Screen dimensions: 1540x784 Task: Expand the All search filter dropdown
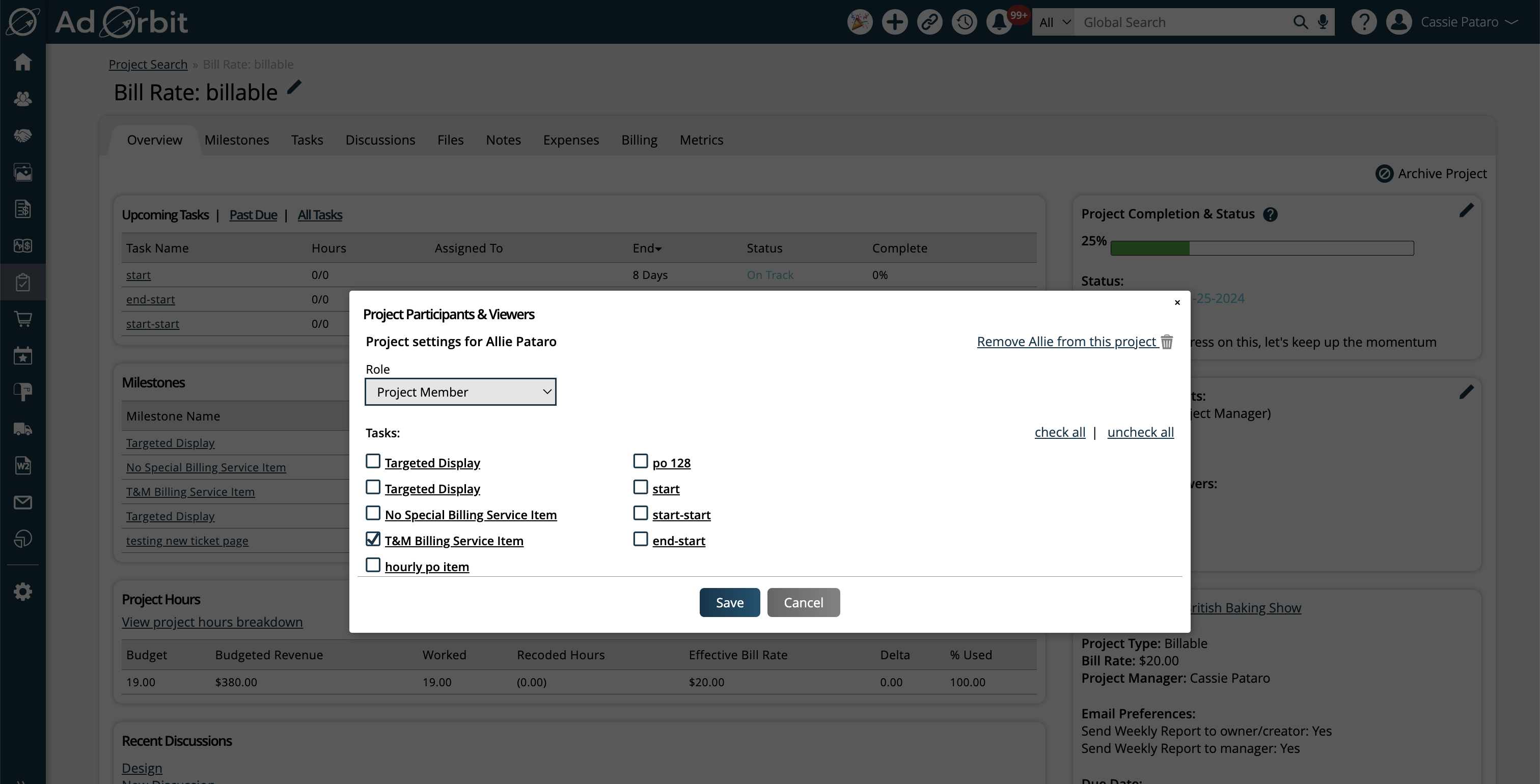click(1053, 23)
